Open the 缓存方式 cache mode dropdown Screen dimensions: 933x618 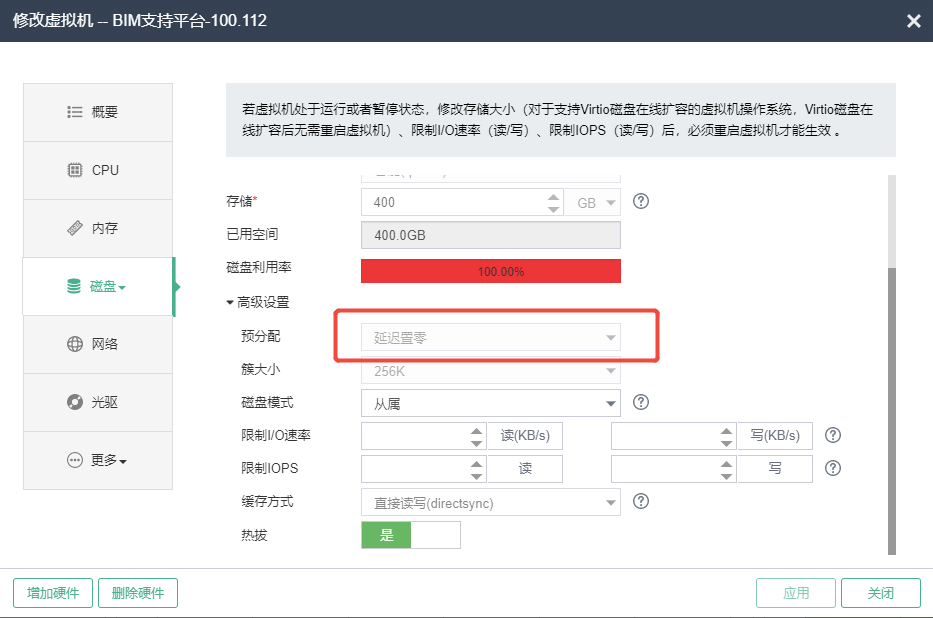[x=490, y=502]
